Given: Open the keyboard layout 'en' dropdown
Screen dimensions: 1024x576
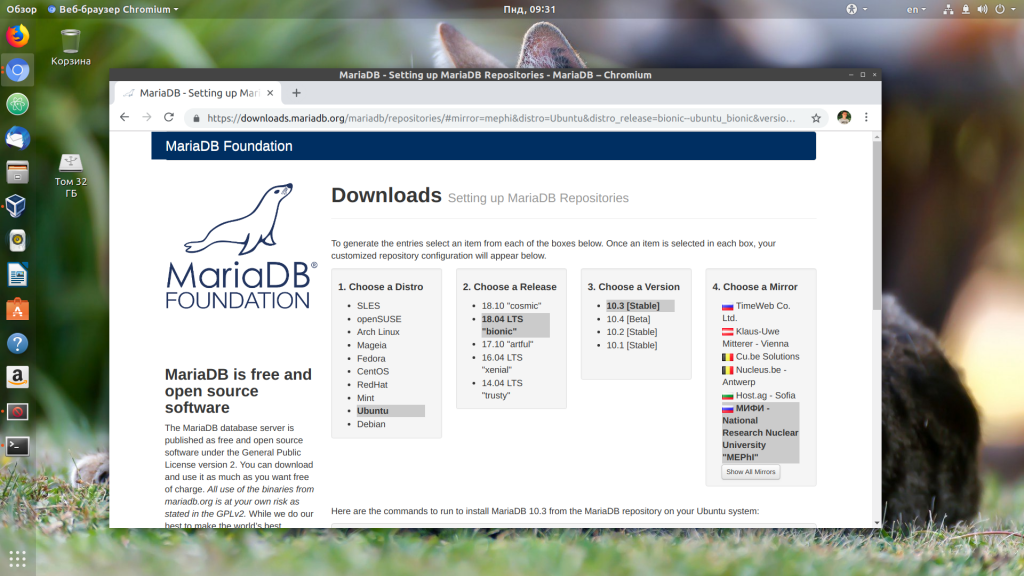Looking at the screenshot, I should pyautogui.click(x=917, y=9).
